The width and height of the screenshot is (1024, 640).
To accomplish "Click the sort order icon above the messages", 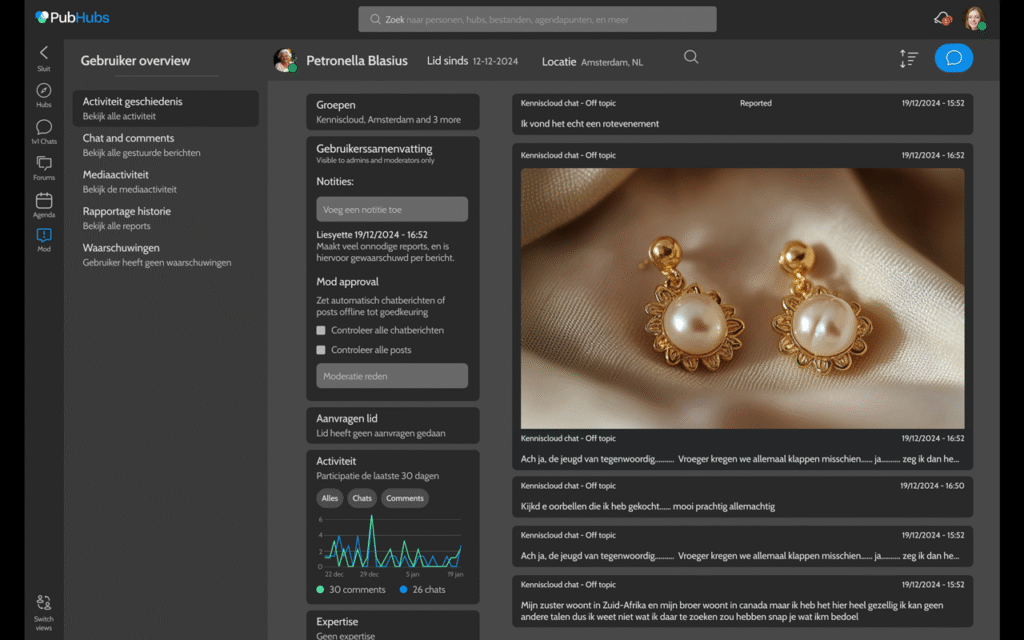I will click(908, 58).
